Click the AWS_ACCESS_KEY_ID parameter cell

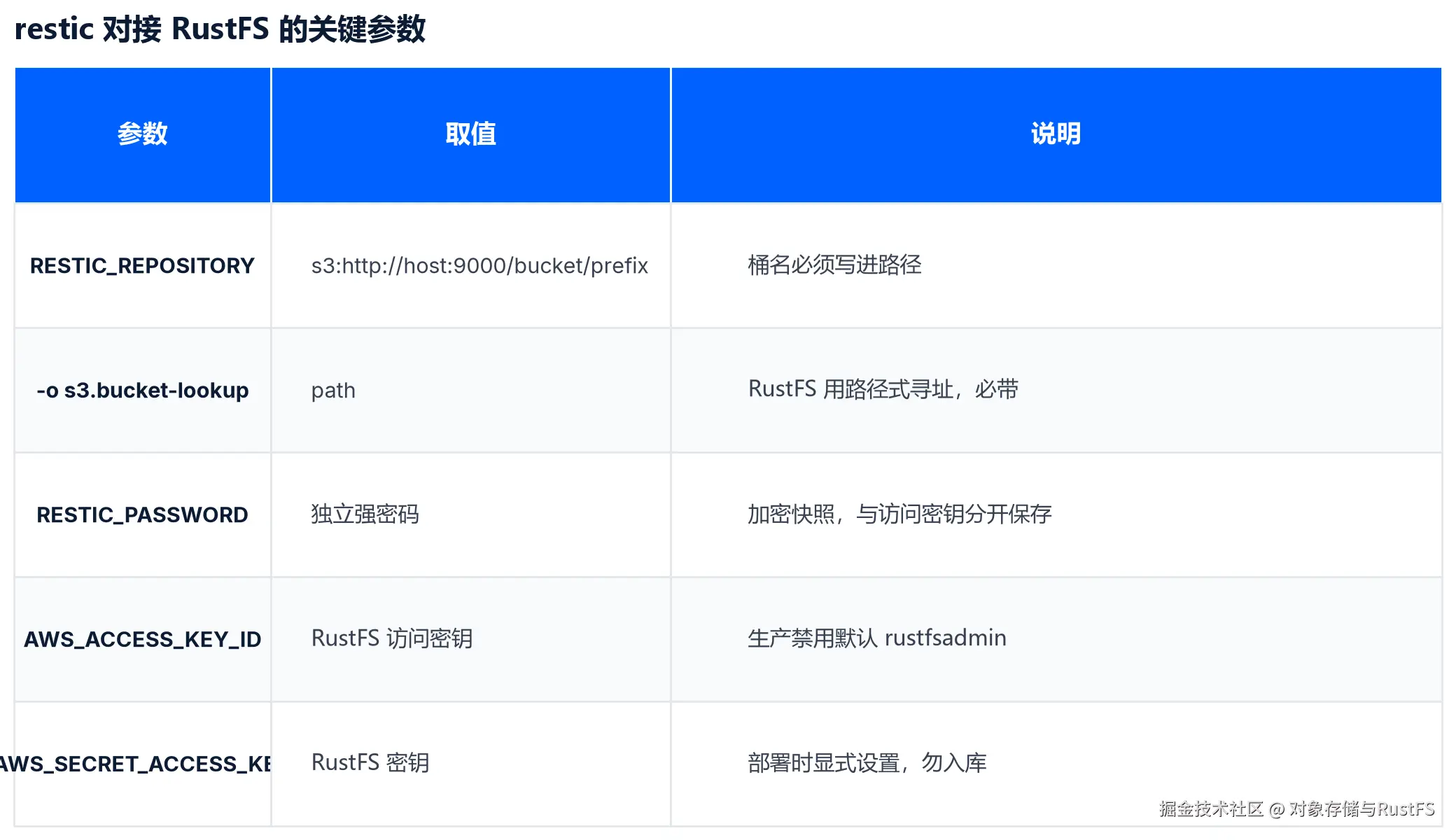click(x=143, y=640)
